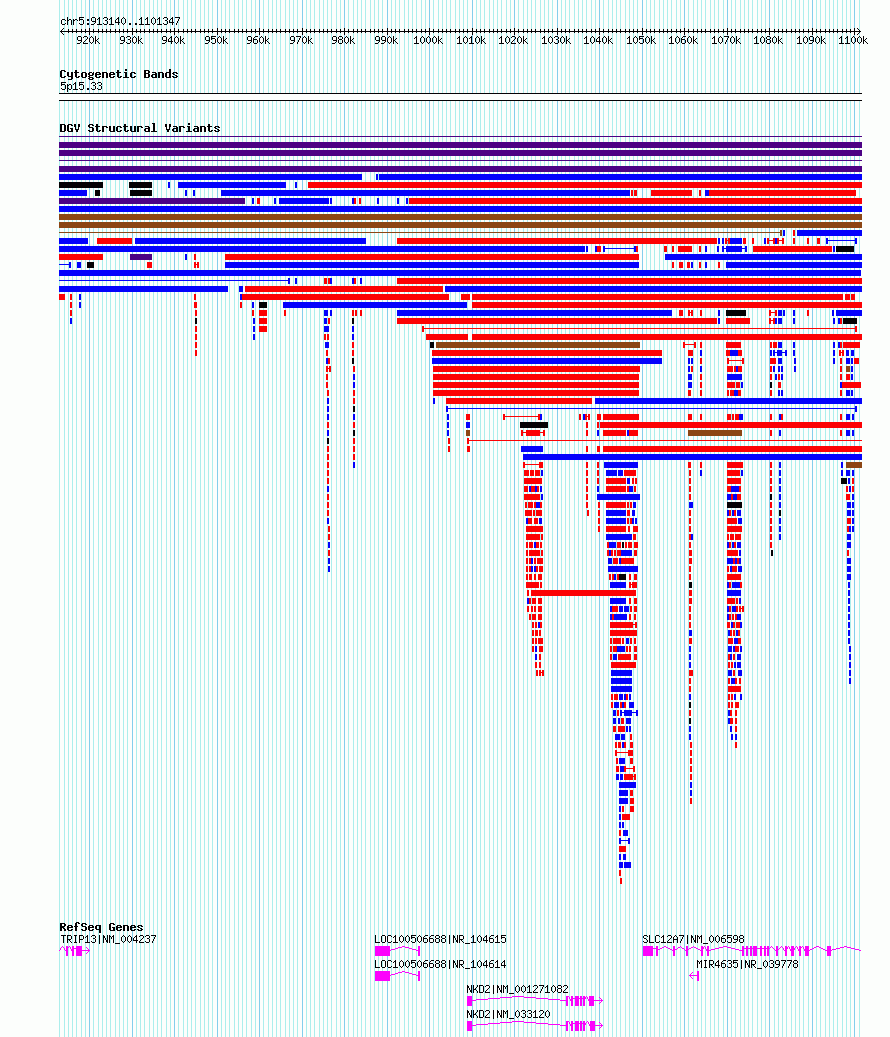The width and height of the screenshot is (890, 1037).
Task: Click the black variant bar between 1020k and 1030k
Action: point(534,425)
